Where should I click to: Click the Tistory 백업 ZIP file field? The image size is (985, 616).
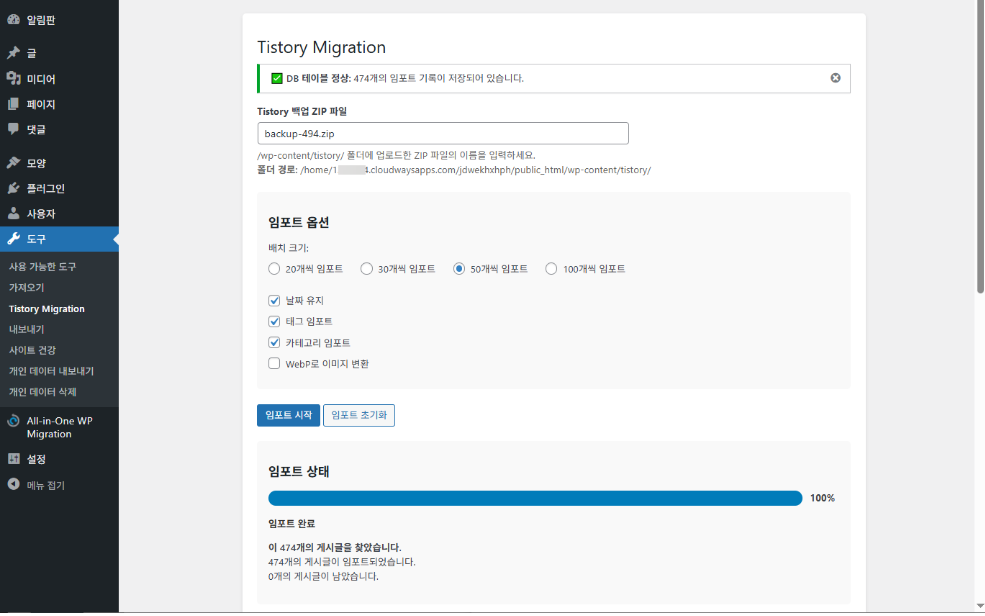click(443, 133)
